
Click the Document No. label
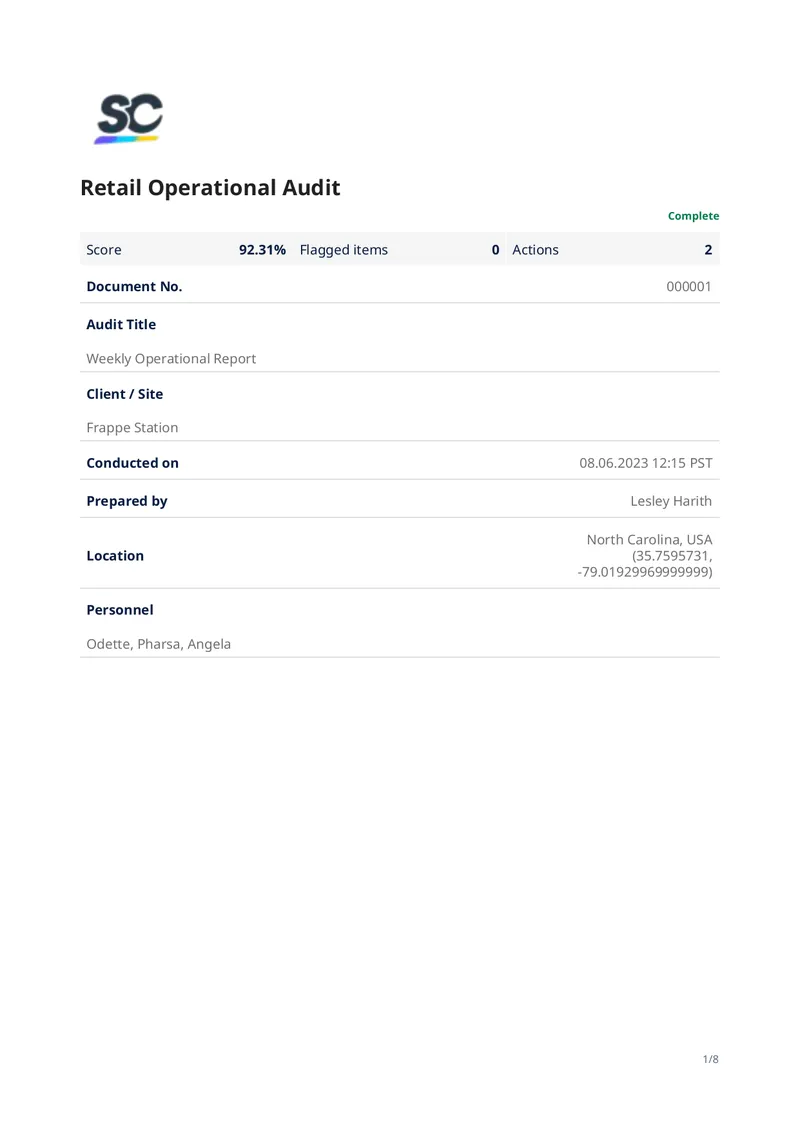tap(134, 286)
